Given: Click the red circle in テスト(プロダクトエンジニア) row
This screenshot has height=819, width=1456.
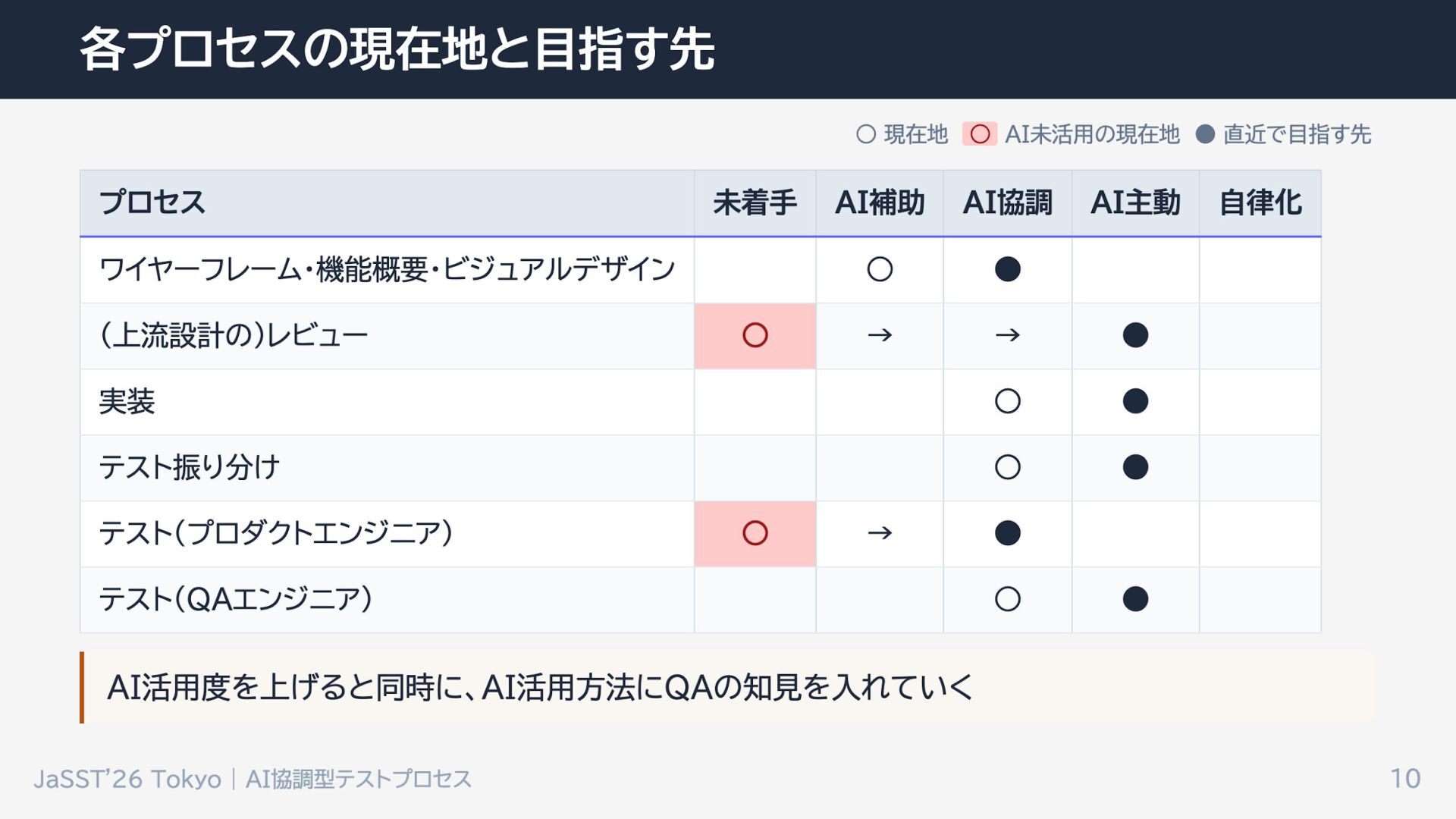Looking at the screenshot, I should (x=755, y=533).
